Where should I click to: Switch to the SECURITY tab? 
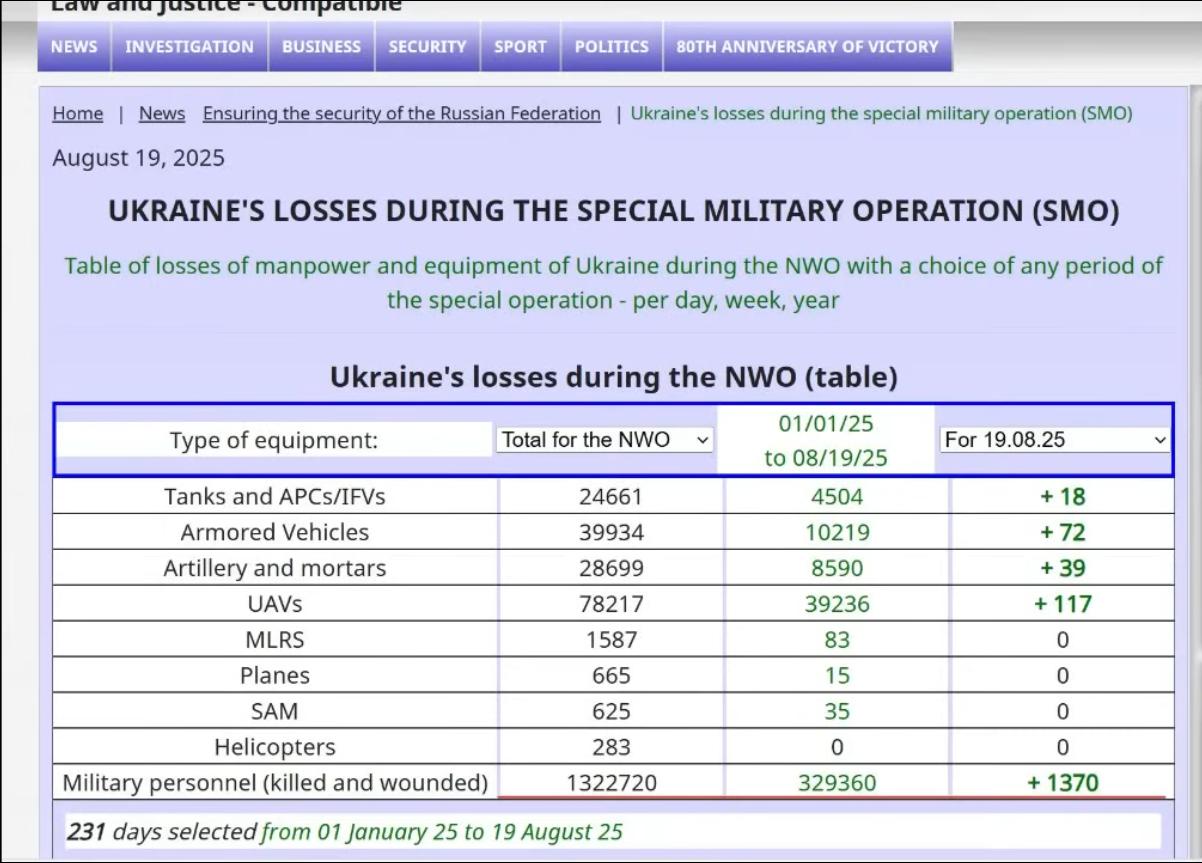point(427,47)
